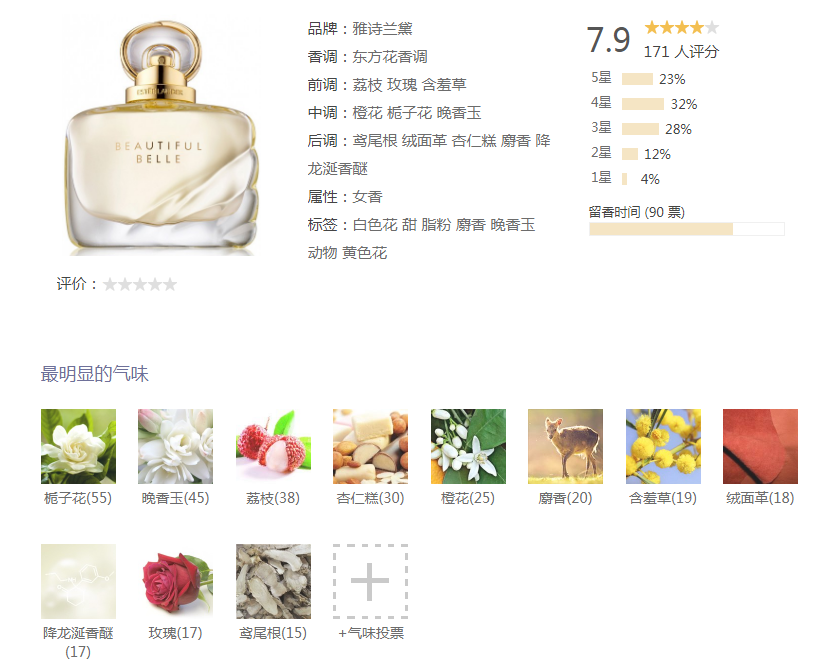Open the brand link 雅诗兰黛
Screen dimensions: 837x672
382,28
